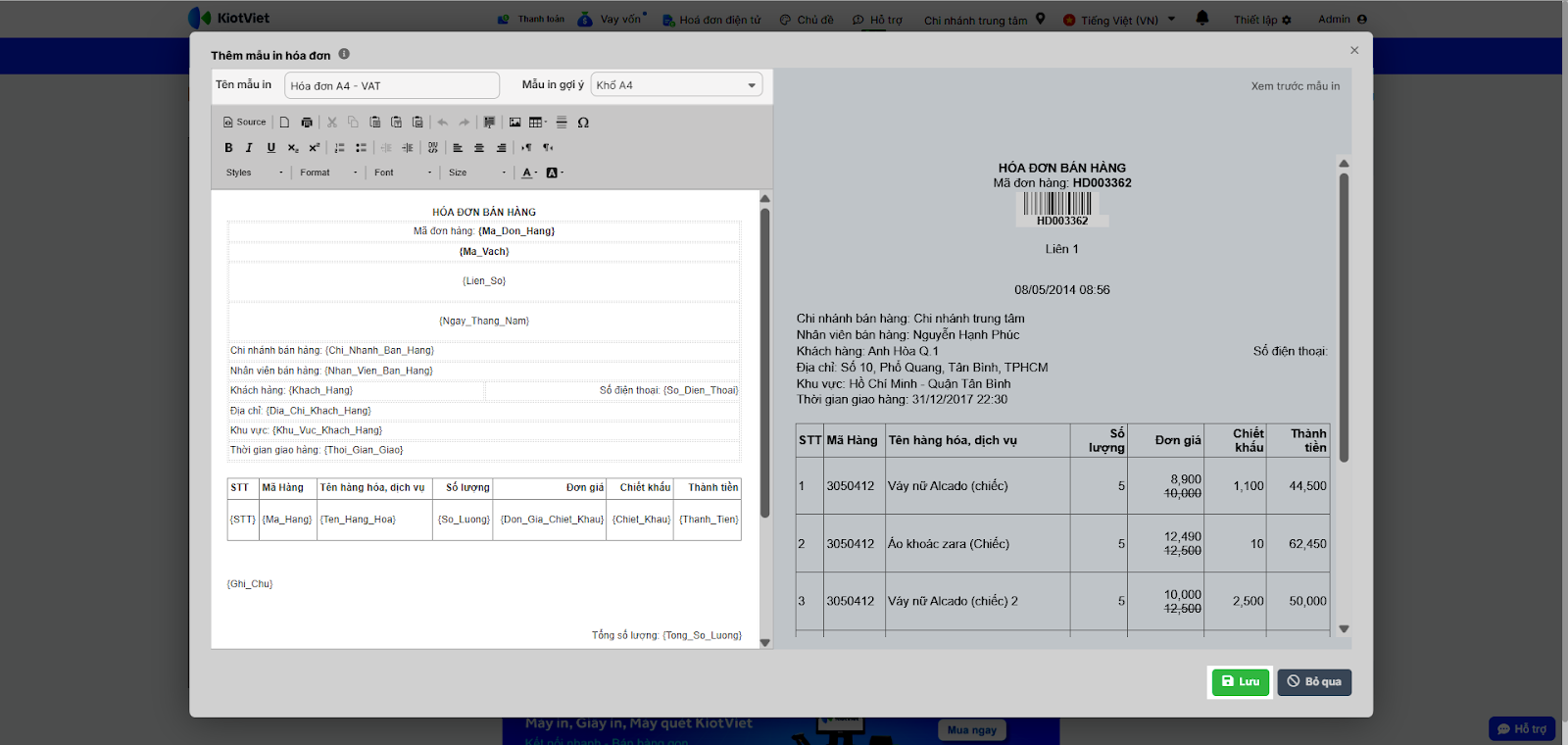
Task: Toggle underline formatting
Action: point(271,148)
